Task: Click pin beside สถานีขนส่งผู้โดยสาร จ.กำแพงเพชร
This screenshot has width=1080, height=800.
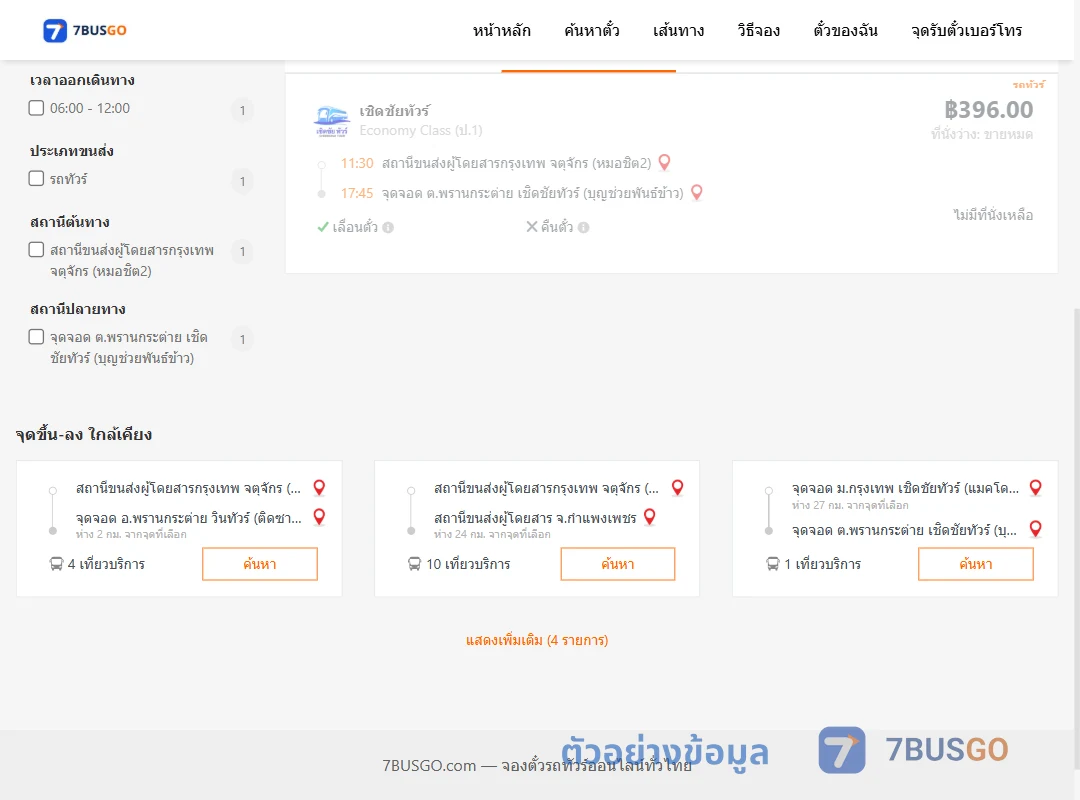Action: (x=650, y=517)
